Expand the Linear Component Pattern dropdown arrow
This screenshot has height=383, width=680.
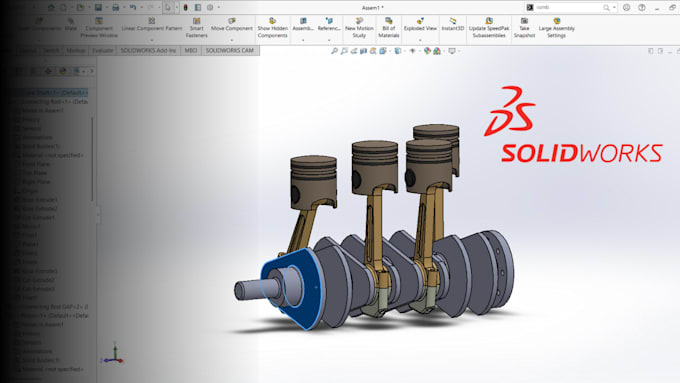(152, 40)
